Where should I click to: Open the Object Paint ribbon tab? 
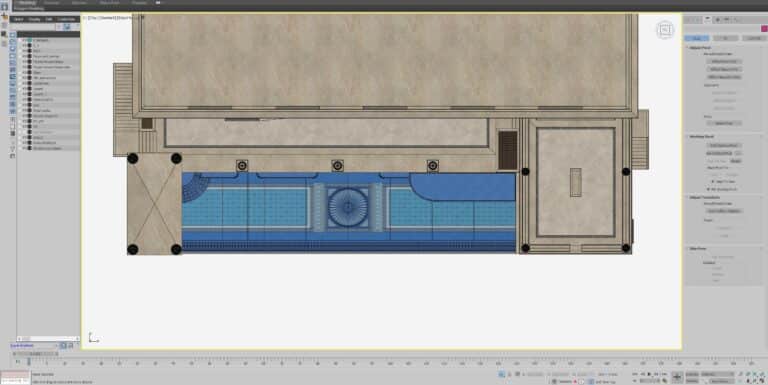pyautogui.click(x=109, y=3)
